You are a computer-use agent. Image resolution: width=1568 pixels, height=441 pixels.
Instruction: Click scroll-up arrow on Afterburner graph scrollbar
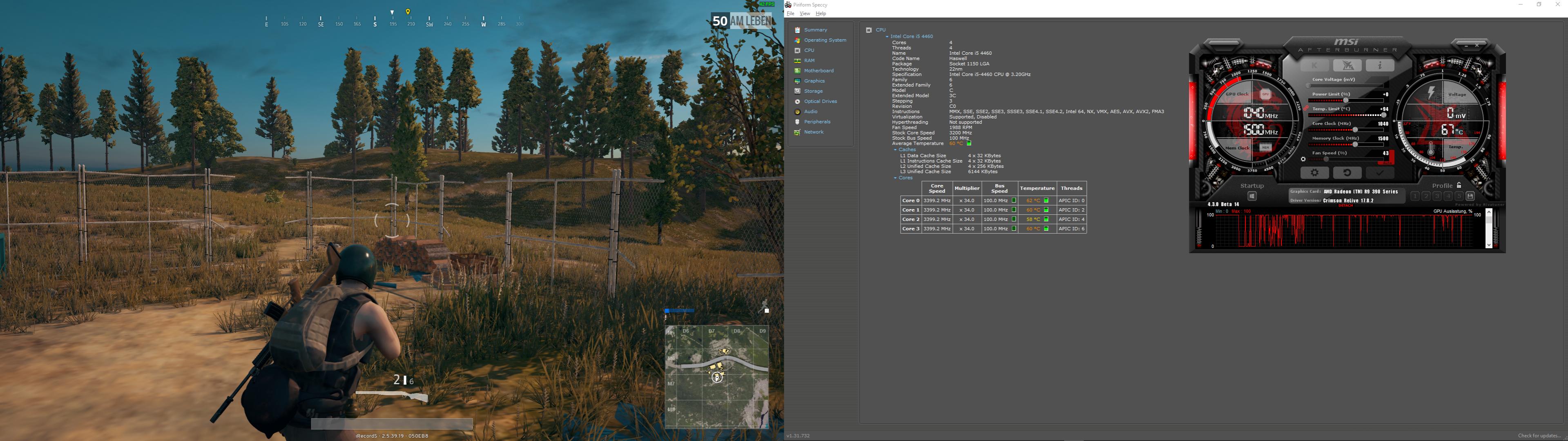pyautogui.click(x=1489, y=212)
